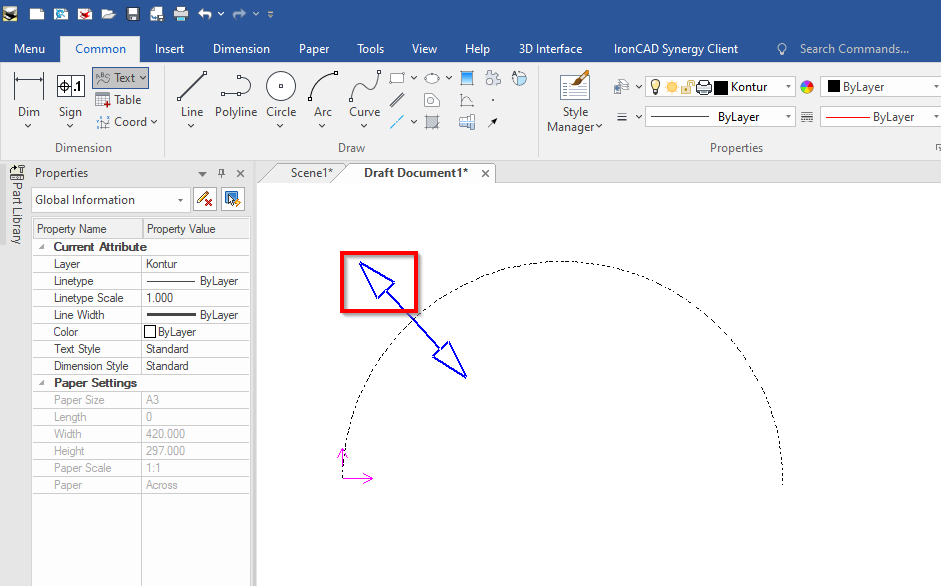Select the Ellipse draw tool
This screenshot has height=586, width=941.
pos(432,78)
